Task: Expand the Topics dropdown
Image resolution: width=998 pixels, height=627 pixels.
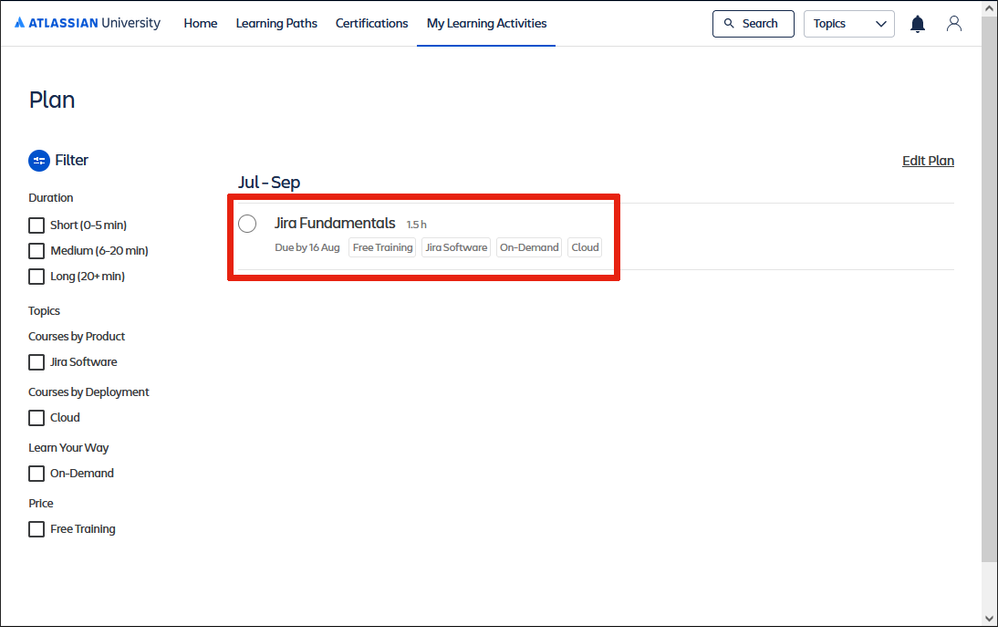Action: [x=848, y=24]
